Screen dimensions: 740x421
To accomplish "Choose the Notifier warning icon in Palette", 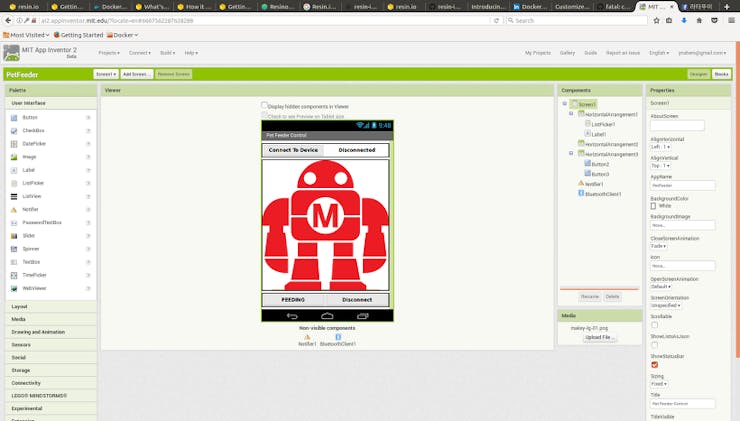I will (14, 210).
